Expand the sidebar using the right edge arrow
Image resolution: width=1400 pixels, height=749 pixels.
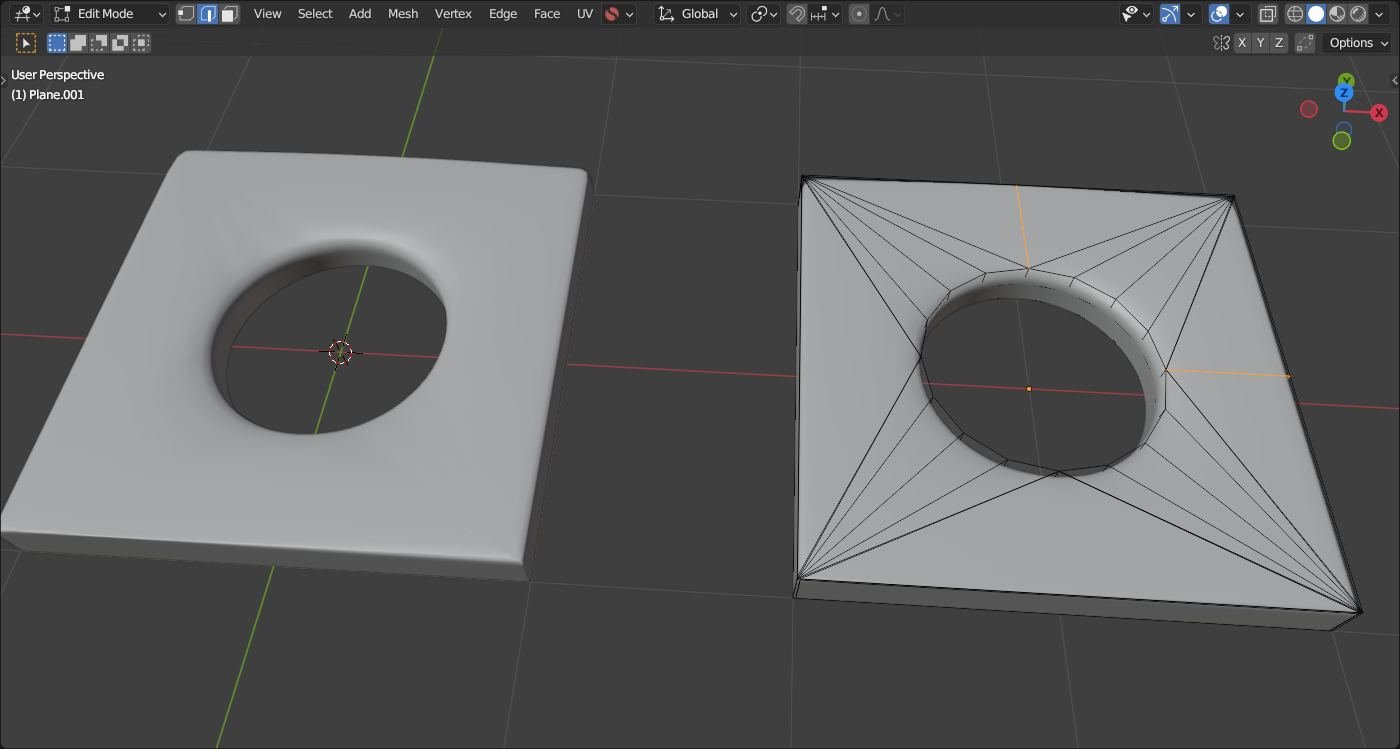(x=1394, y=80)
